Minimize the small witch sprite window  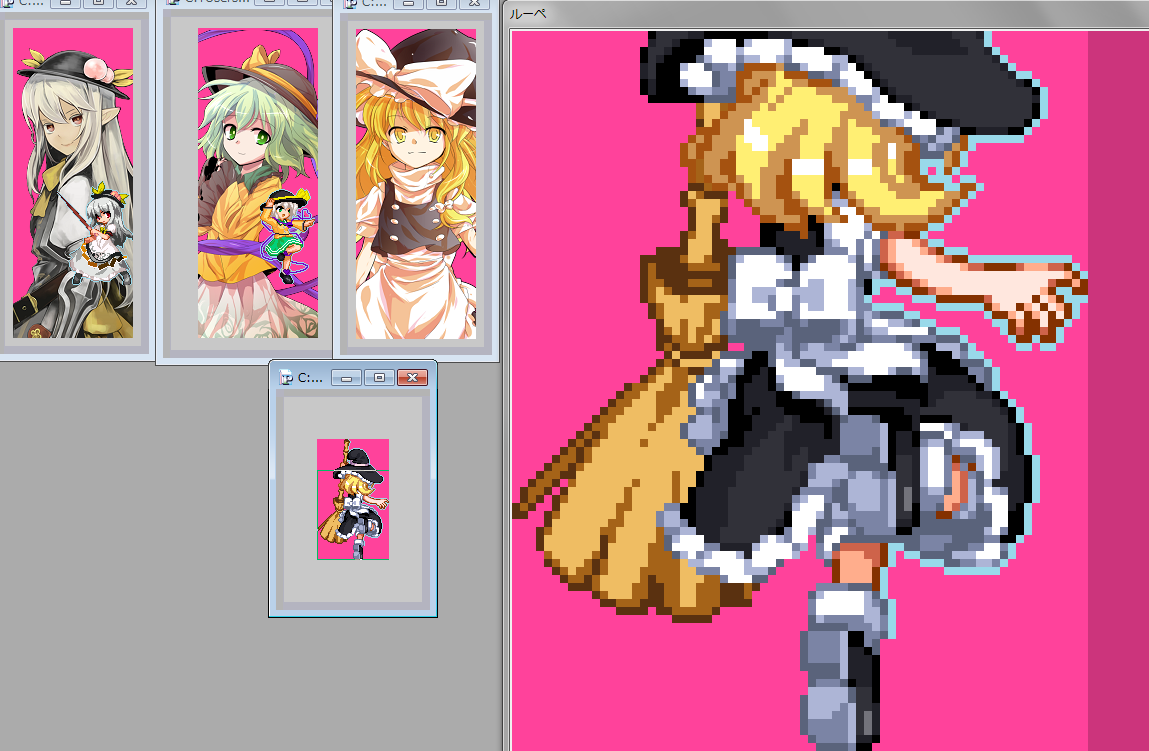coord(346,377)
